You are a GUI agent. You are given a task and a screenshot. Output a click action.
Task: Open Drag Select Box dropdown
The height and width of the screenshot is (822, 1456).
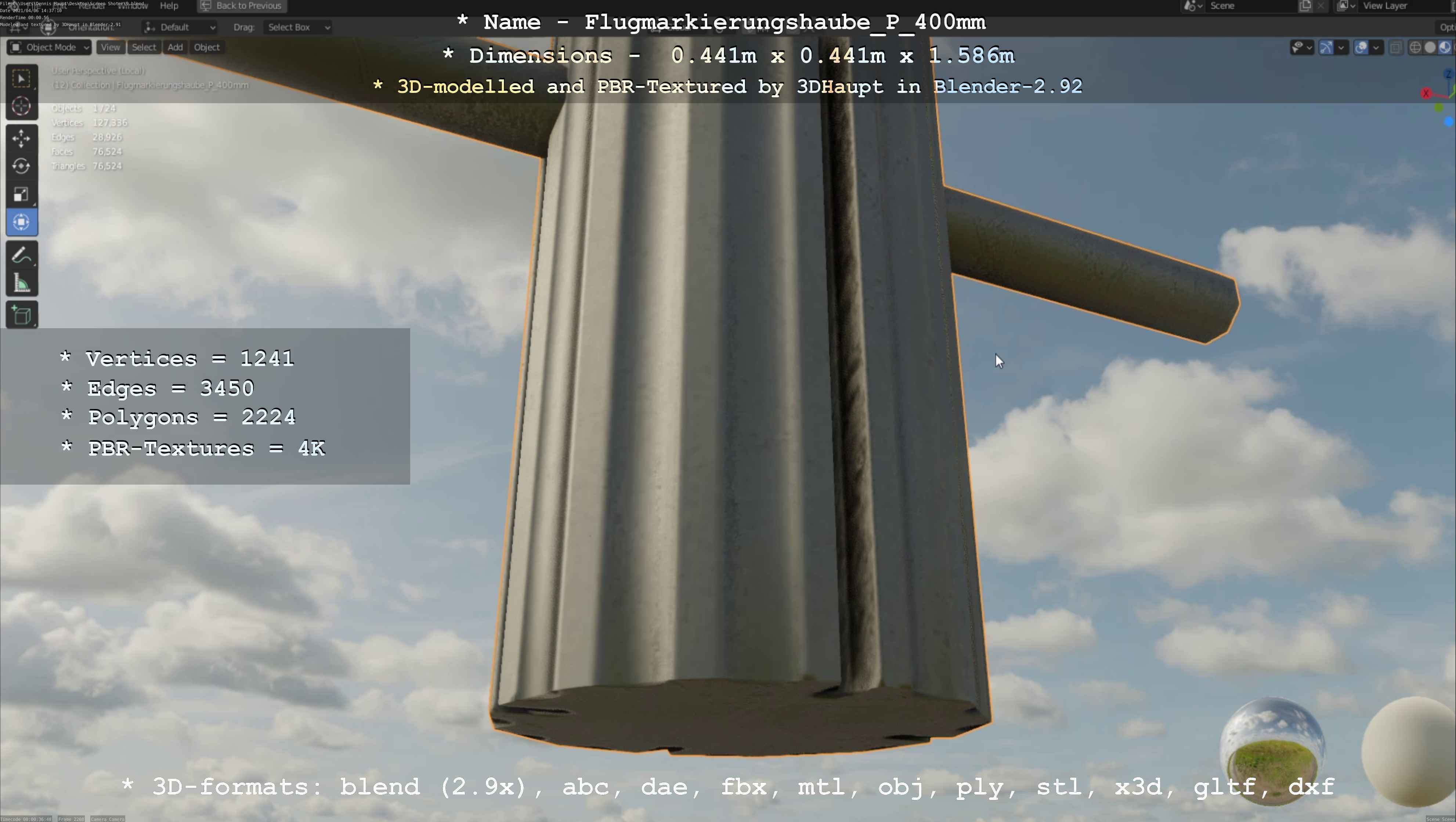coord(298,27)
